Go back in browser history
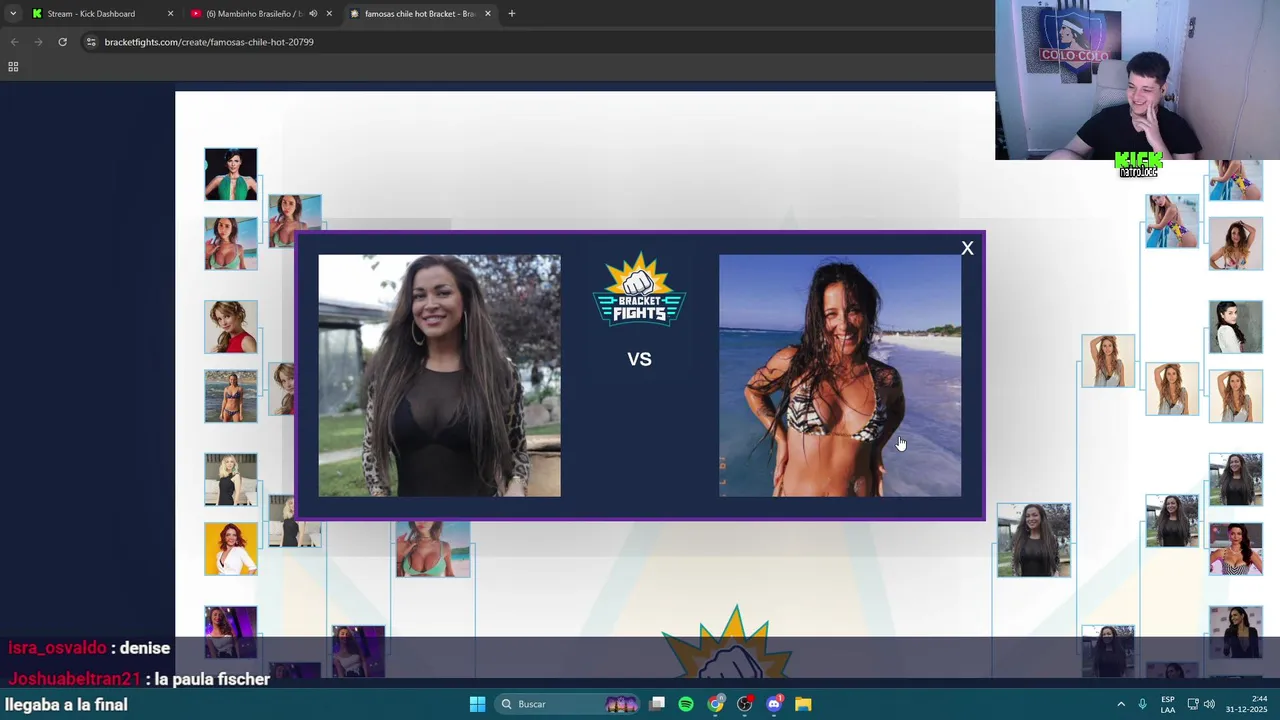Screen dimensions: 1280x720 (x=14, y=42)
